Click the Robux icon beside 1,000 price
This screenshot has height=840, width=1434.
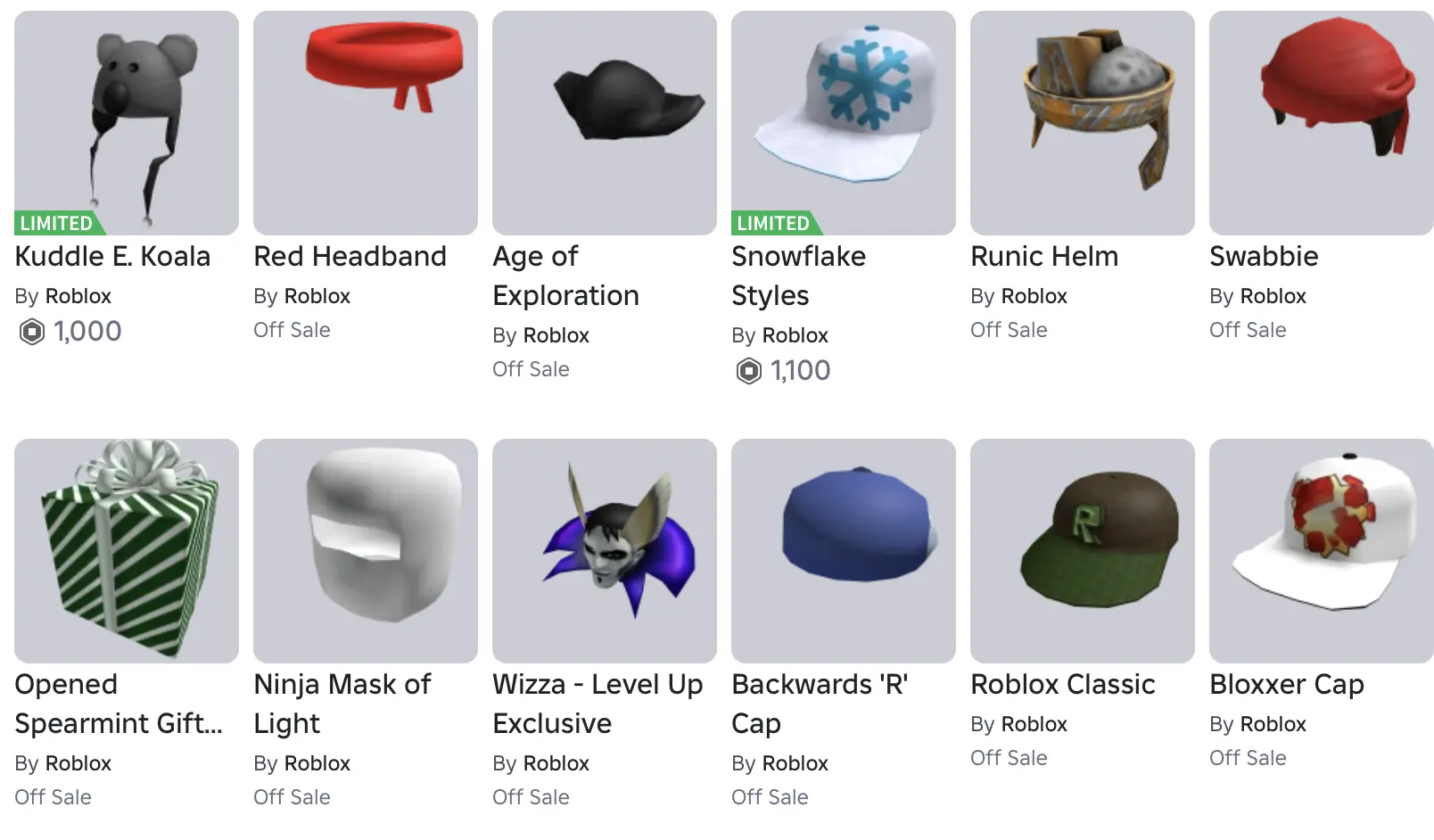(x=32, y=333)
